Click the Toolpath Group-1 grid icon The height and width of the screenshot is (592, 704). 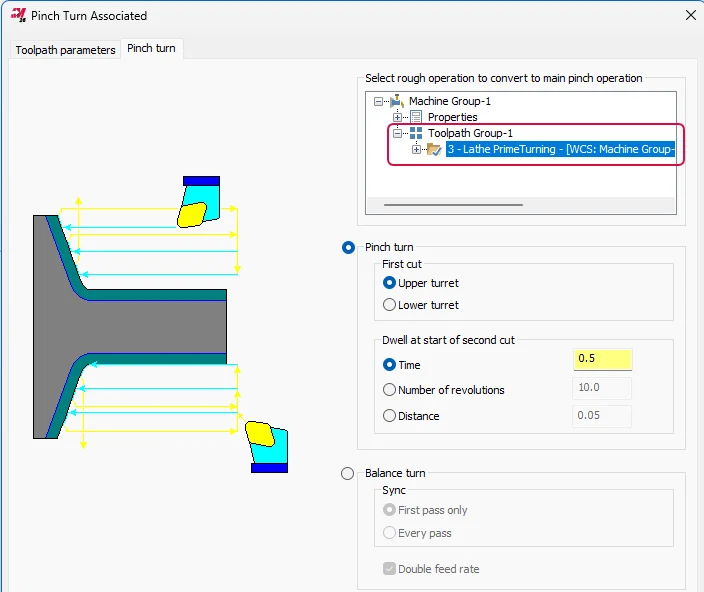point(416,133)
